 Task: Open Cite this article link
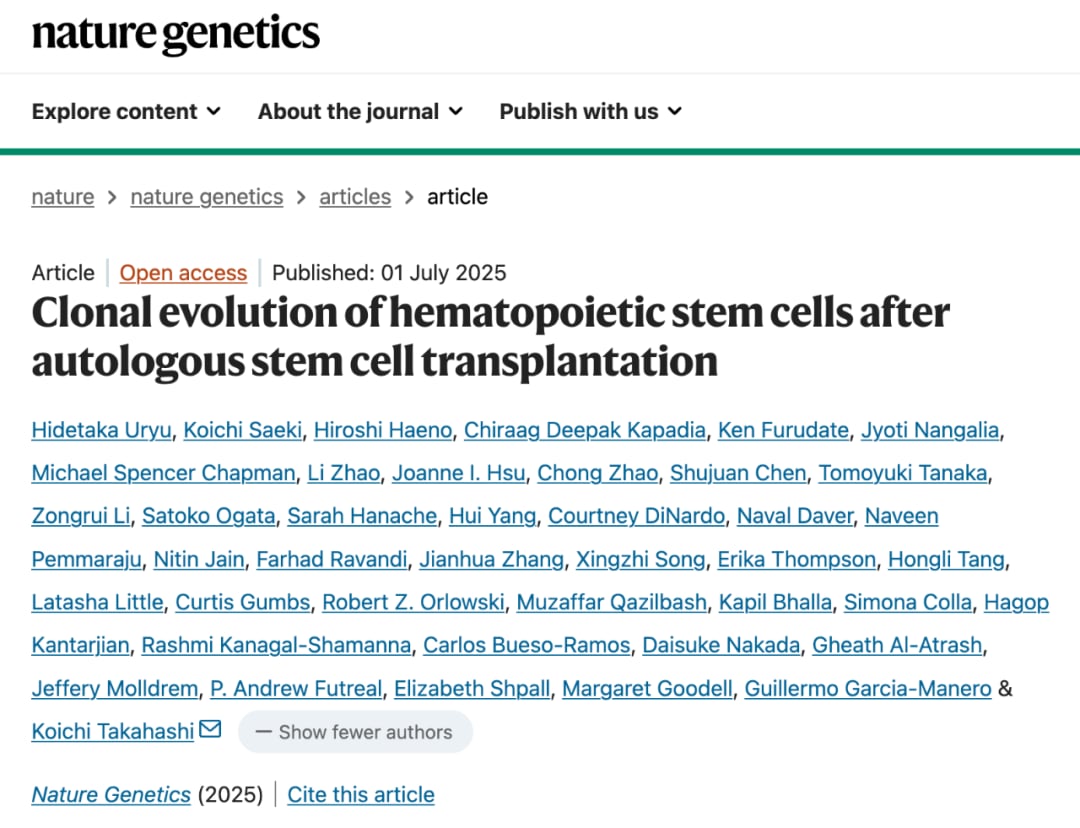coord(361,795)
